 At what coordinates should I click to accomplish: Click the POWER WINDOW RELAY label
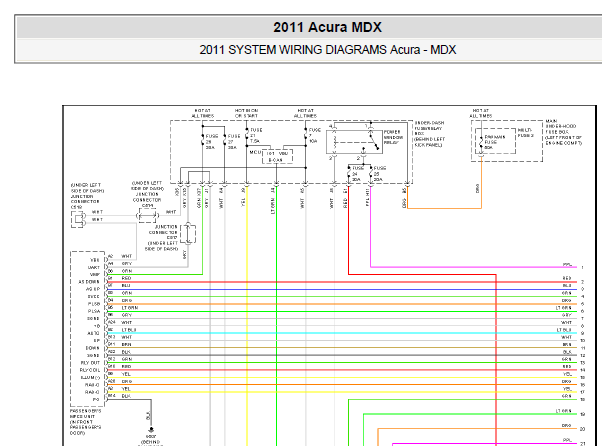click(x=394, y=137)
